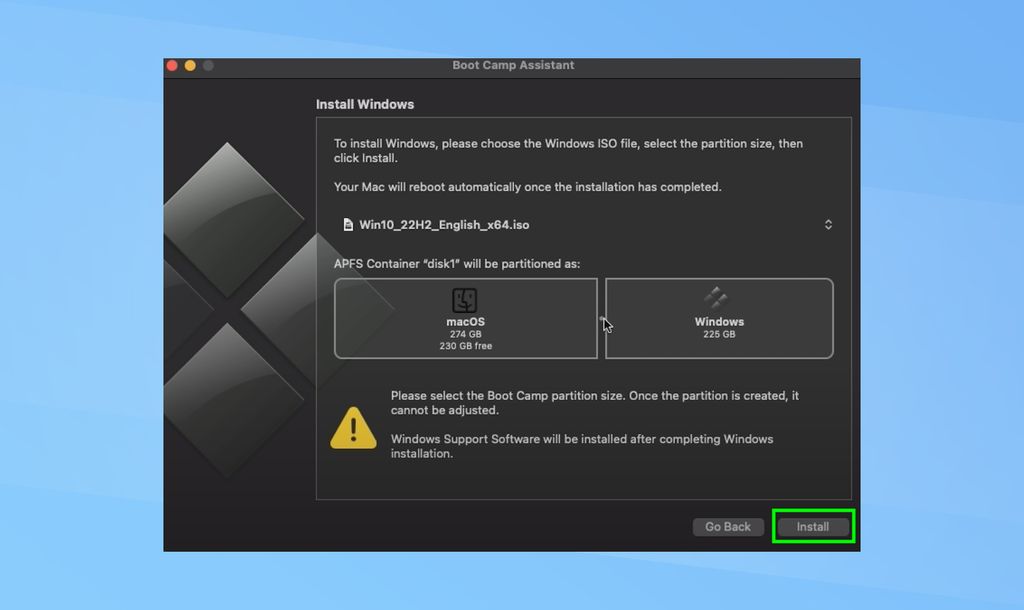1024x610 pixels.
Task: Expand the ISO chooser for Win10_22H2_English_x64.iso
Action: click(x=828, y=224)
